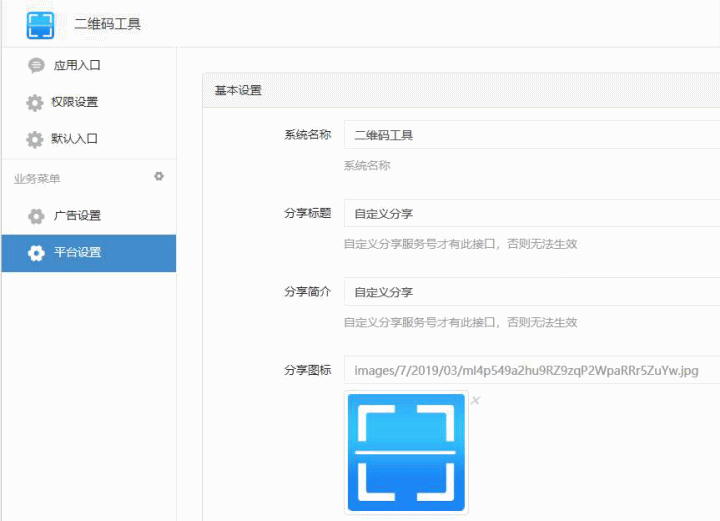Click the 系统名称 field label

pyautogui.click(x=308, y=134)
